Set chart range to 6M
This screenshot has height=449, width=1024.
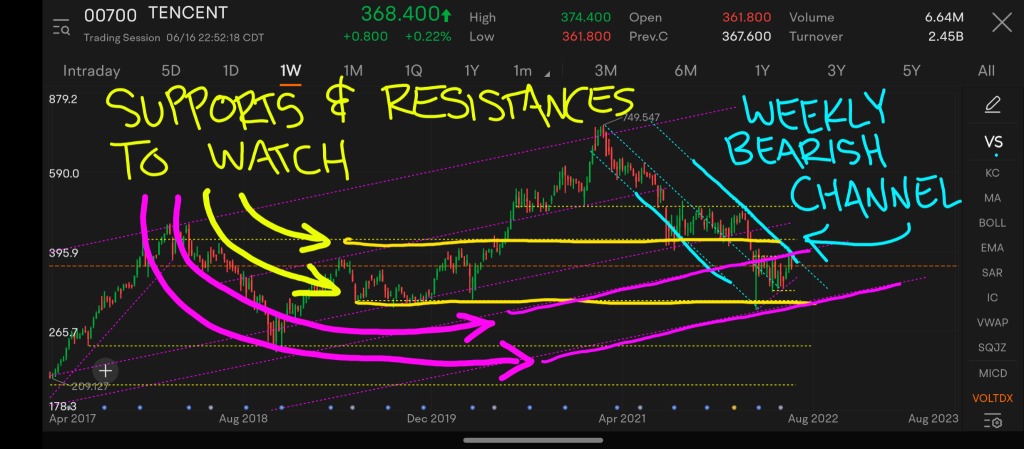[x=685, y=70]
